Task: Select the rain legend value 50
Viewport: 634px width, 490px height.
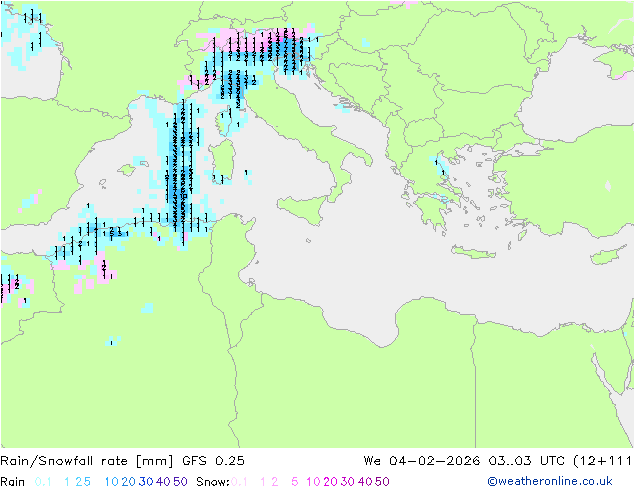Action: tap(180, 482)
